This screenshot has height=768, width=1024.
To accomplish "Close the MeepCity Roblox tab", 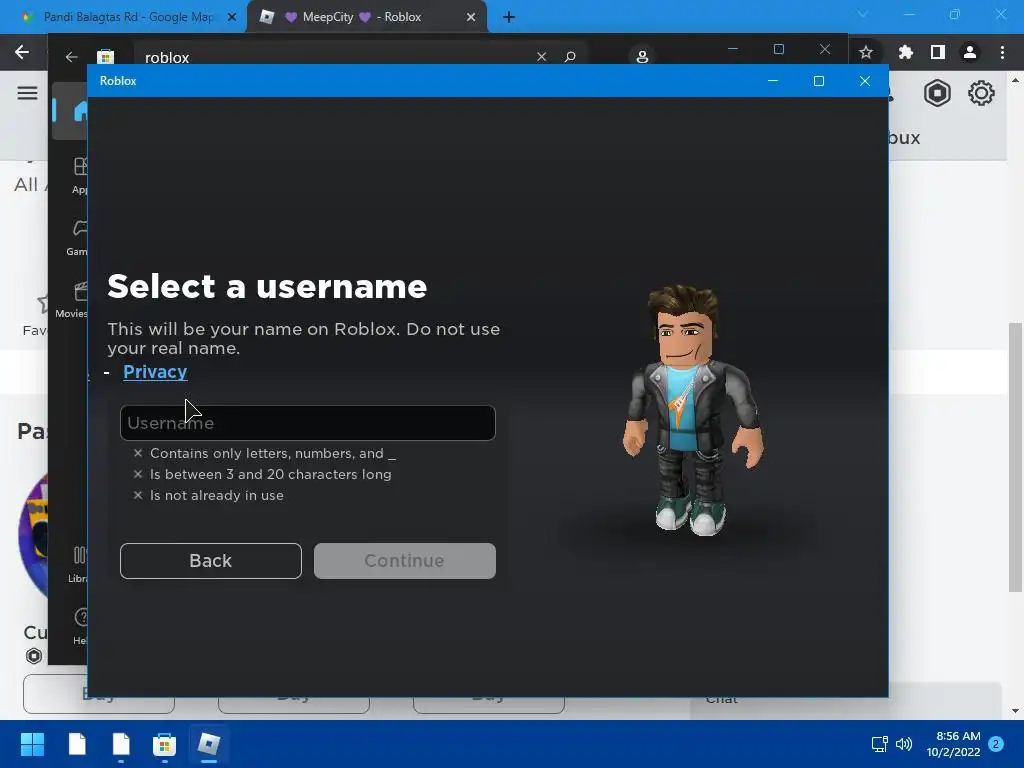I will pos(471,18).
